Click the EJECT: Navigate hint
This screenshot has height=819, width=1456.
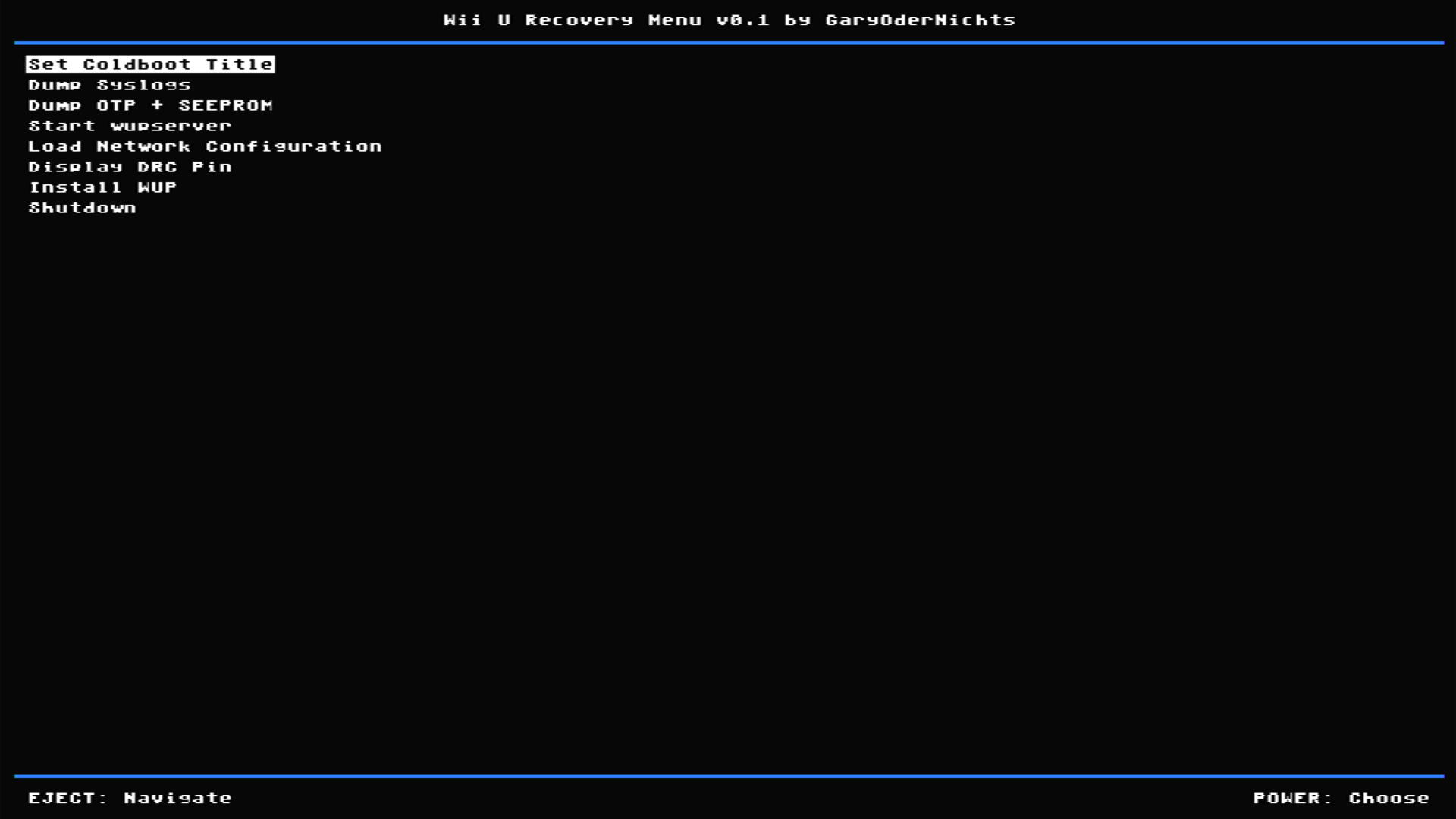point(130,798)
